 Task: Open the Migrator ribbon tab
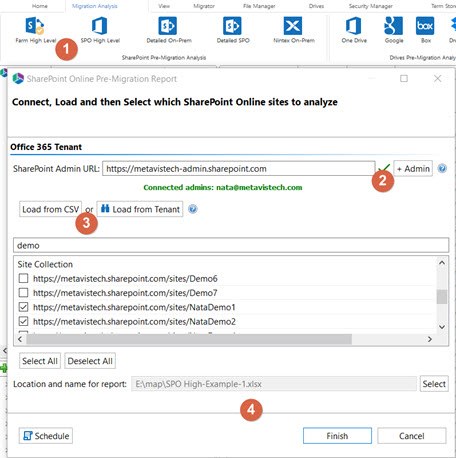coord(204,6)
